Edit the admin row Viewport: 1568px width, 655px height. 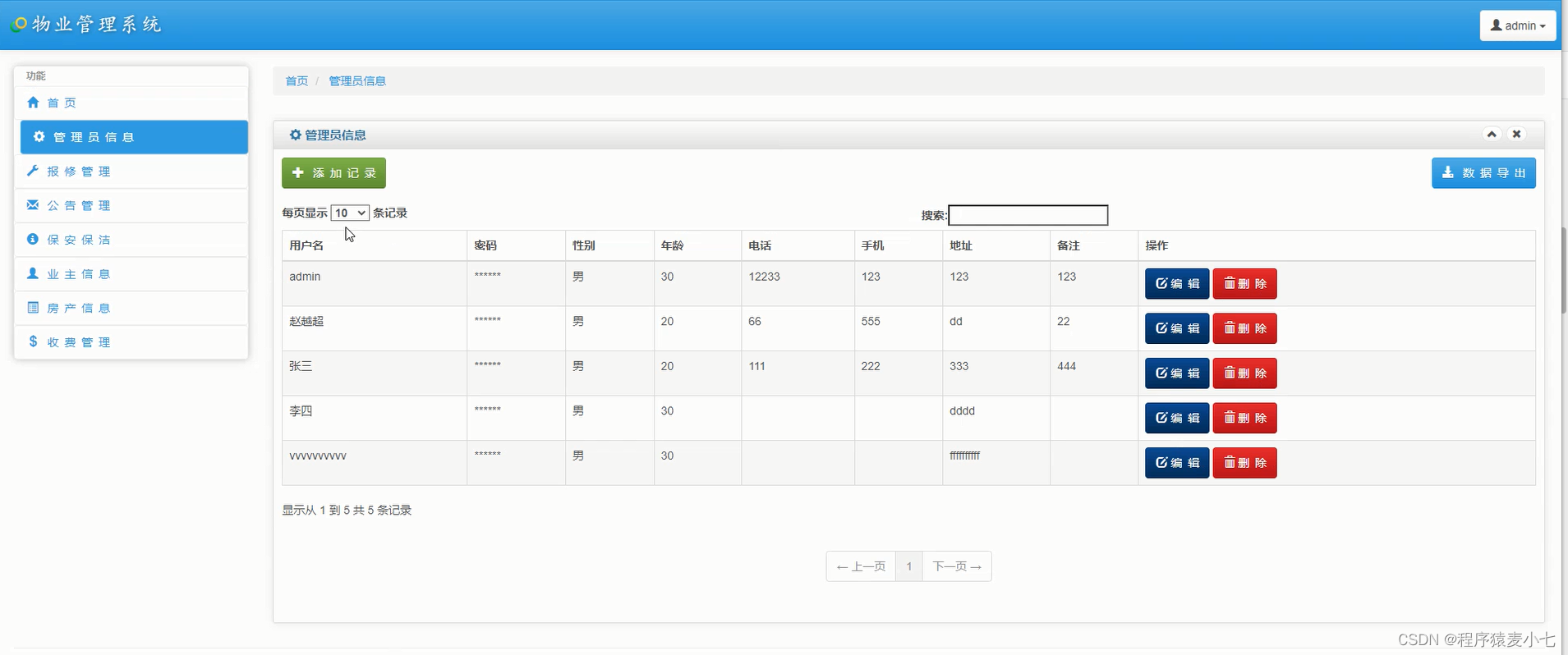click(1177, 284)
